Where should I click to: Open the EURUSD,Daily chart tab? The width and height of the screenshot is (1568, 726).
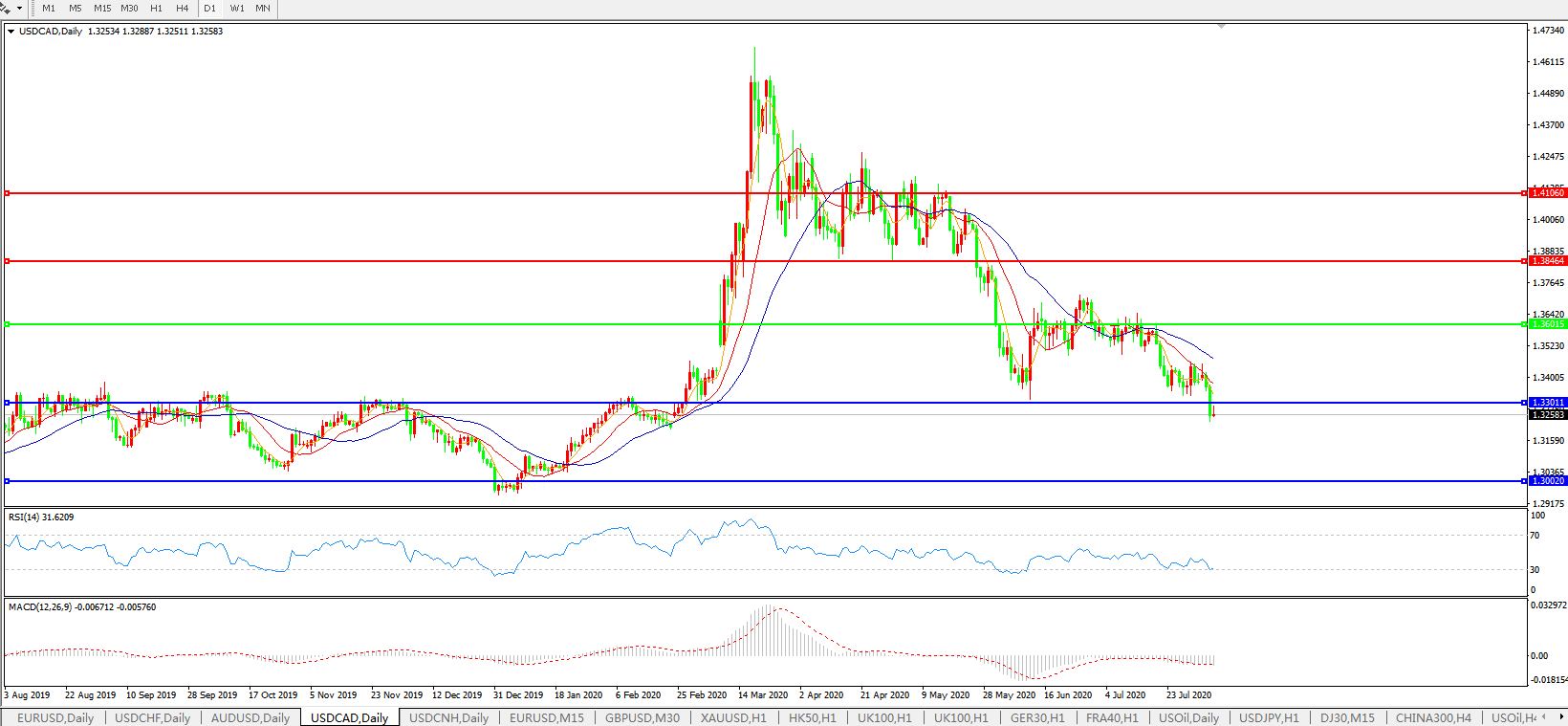click(x=55, y=717)
